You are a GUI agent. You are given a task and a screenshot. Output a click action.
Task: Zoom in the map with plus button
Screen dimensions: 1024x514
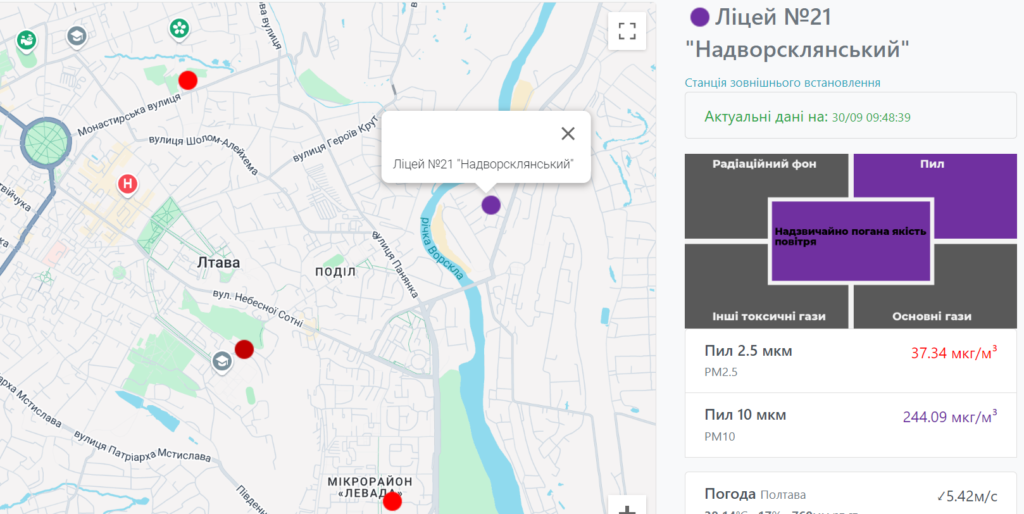[627, 508]
